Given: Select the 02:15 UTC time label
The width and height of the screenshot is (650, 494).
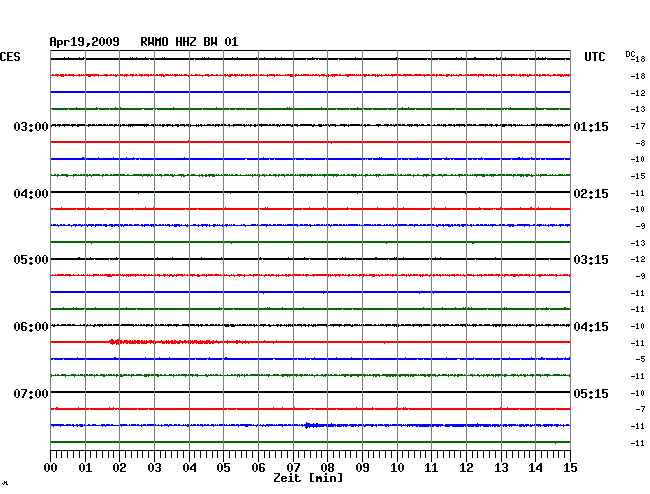Looking at the screenshot, I should tap(591, 194).
